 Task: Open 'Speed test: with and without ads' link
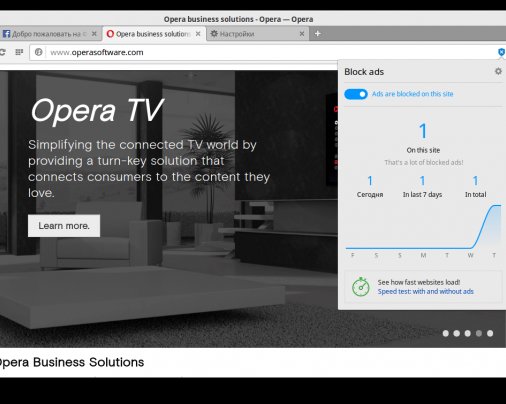click(x=426, y=291)
